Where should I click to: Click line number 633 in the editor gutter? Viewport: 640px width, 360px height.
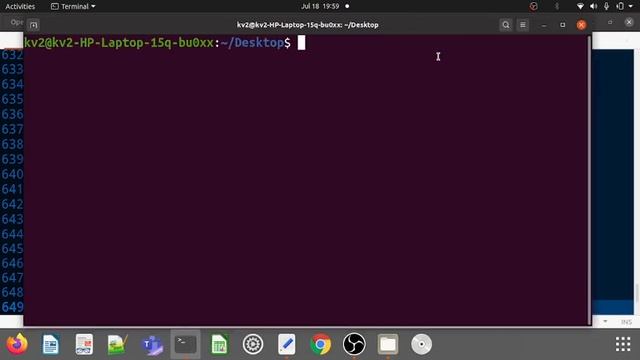click(x=12, y=69)
